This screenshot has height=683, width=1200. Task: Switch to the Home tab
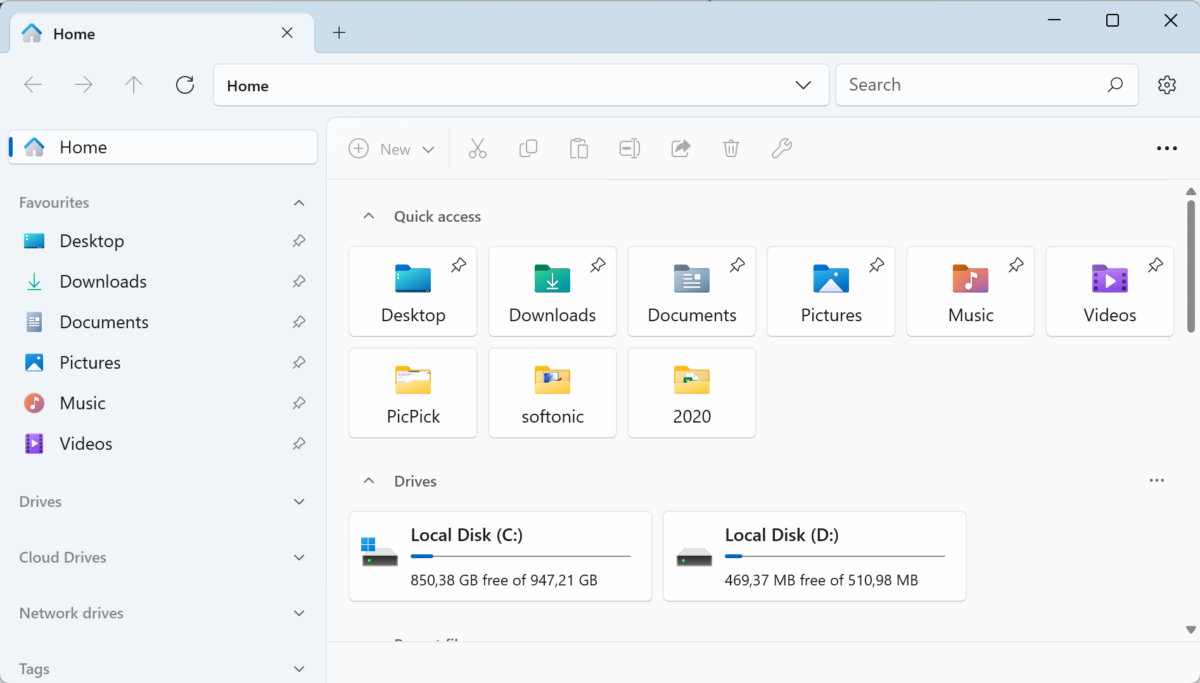(74, 33)
